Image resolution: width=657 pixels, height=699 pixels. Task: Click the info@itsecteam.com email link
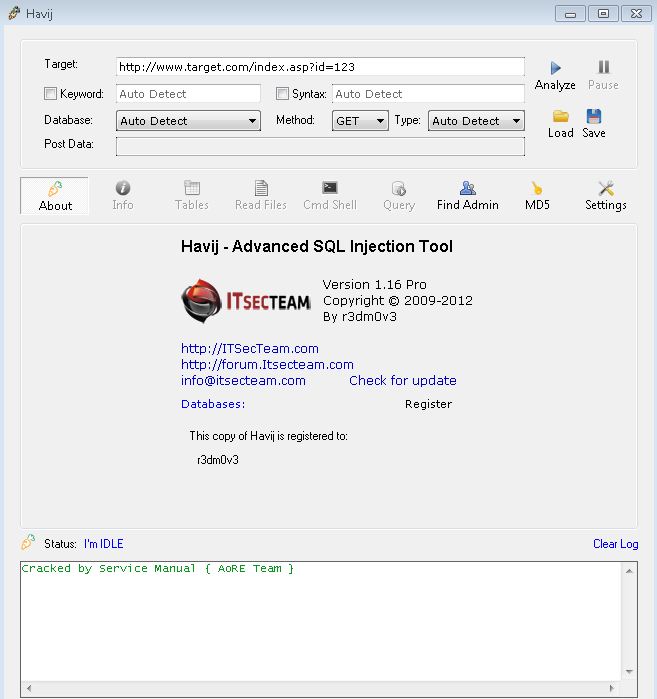(x=243, y=381)
